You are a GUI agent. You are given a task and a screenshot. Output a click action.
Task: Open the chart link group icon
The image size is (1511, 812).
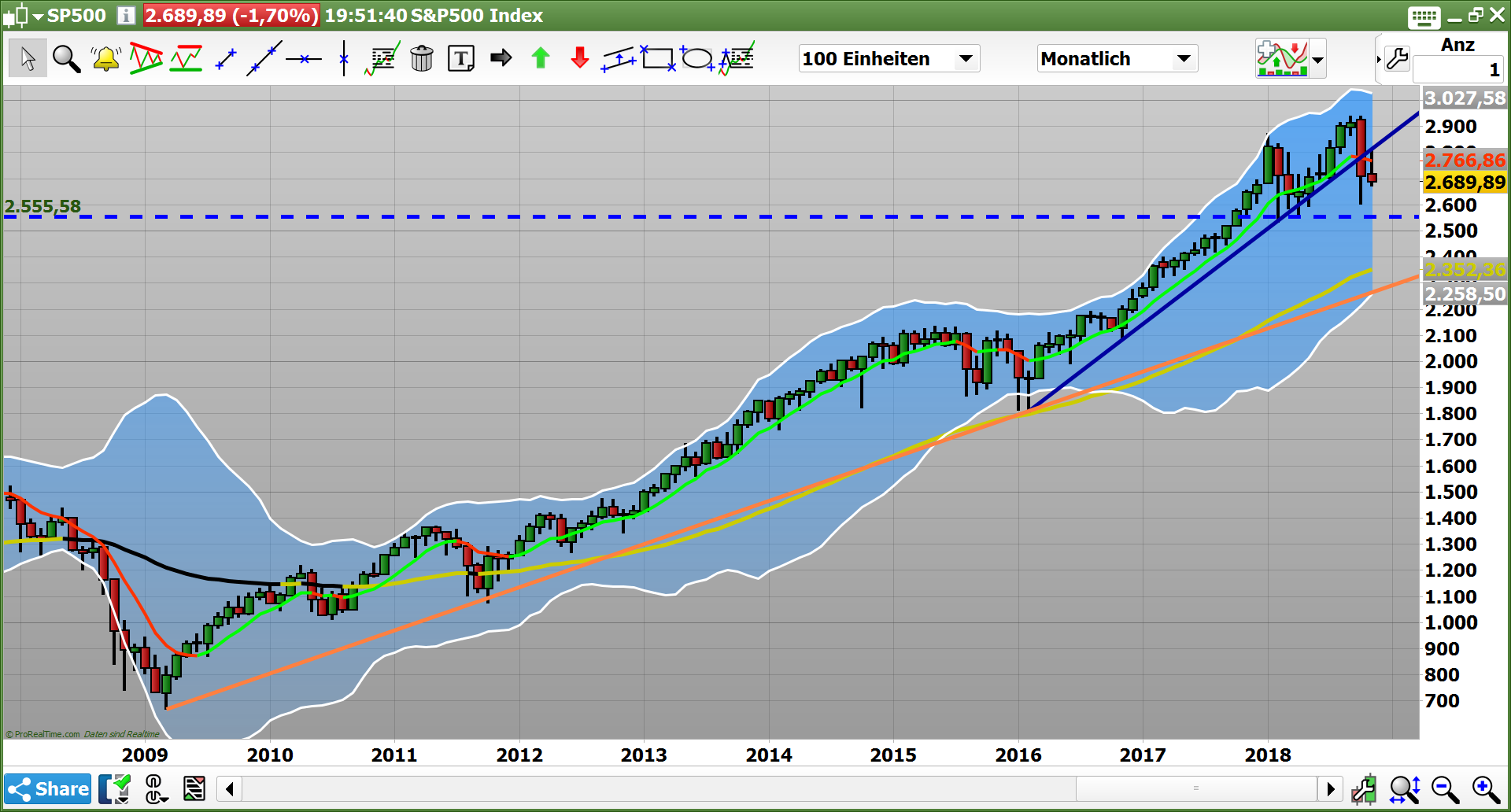tap(155, 788)
